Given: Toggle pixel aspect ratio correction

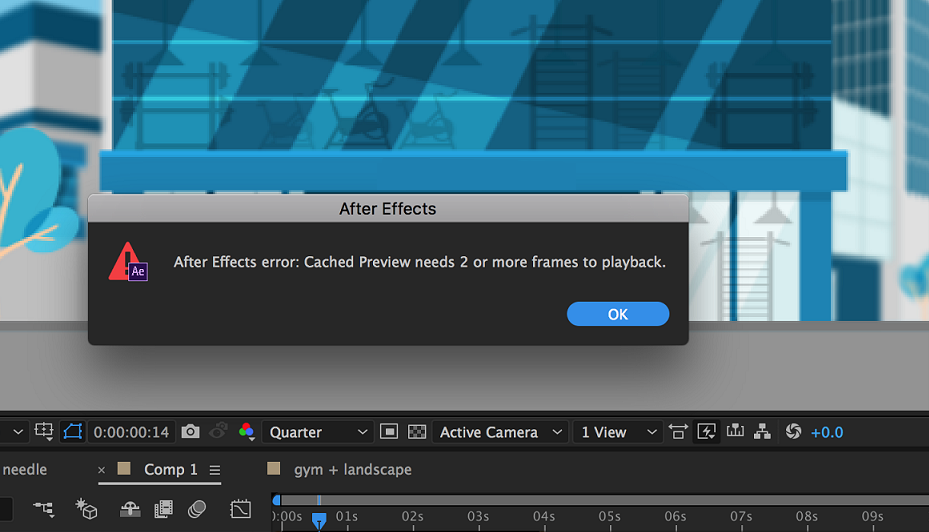Looking at the screenshot, I should 678,432.
